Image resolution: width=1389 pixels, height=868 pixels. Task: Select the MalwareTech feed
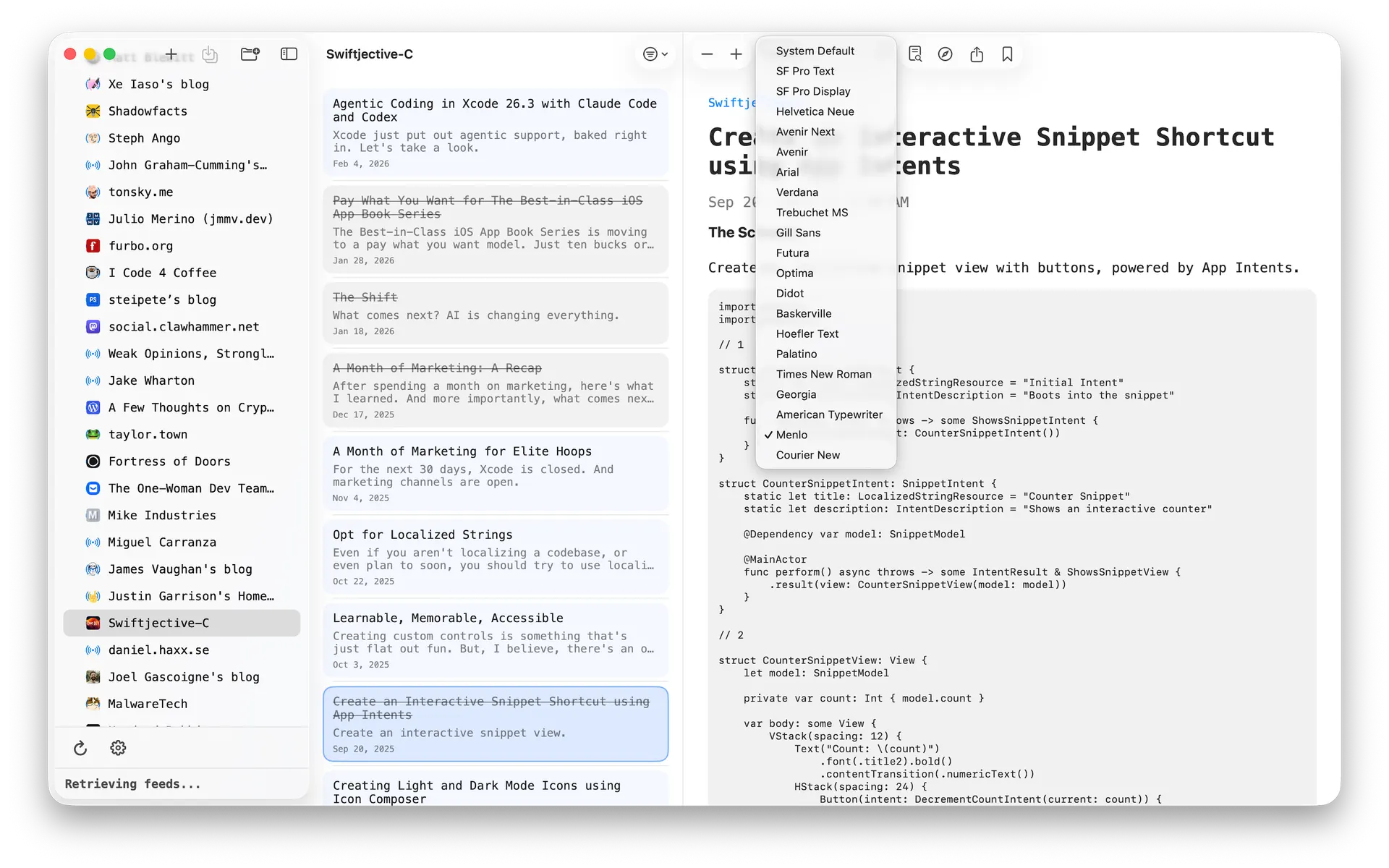pos(182,704)
